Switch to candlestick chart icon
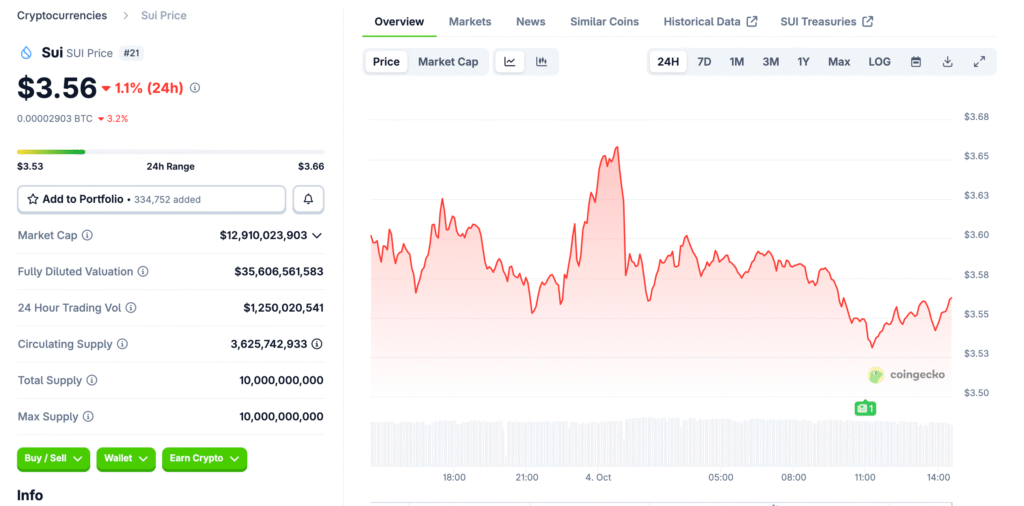The image size is (1024, 506). (541, 62)
